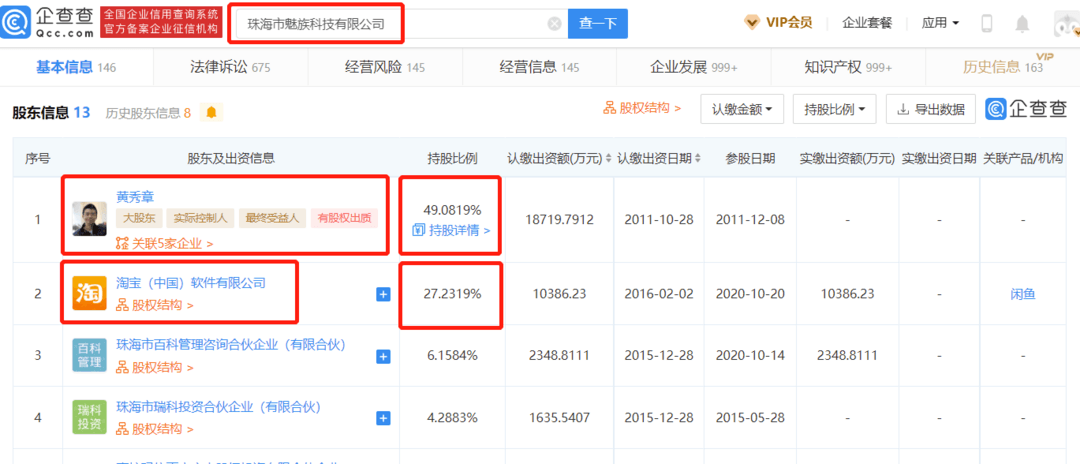Open 珠海市百科管理咨询合伙企业 link
The height and width of the screenshot is (464, 1080).
[231, 344]
